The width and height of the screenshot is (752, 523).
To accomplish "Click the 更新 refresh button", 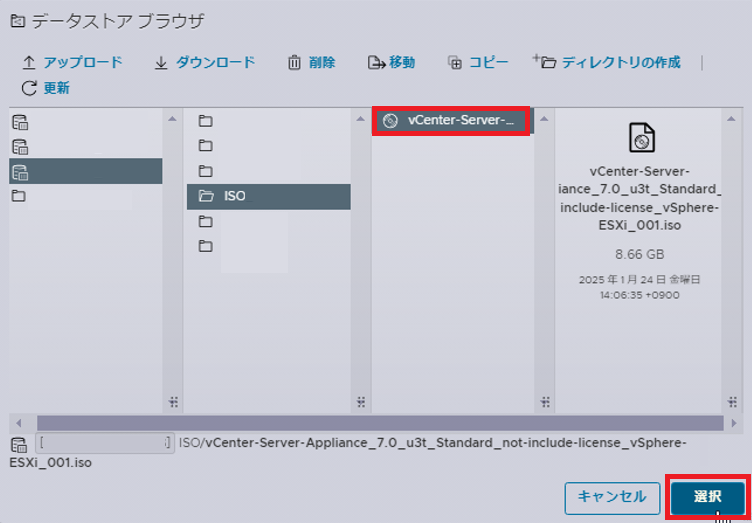I will (46, 88).
